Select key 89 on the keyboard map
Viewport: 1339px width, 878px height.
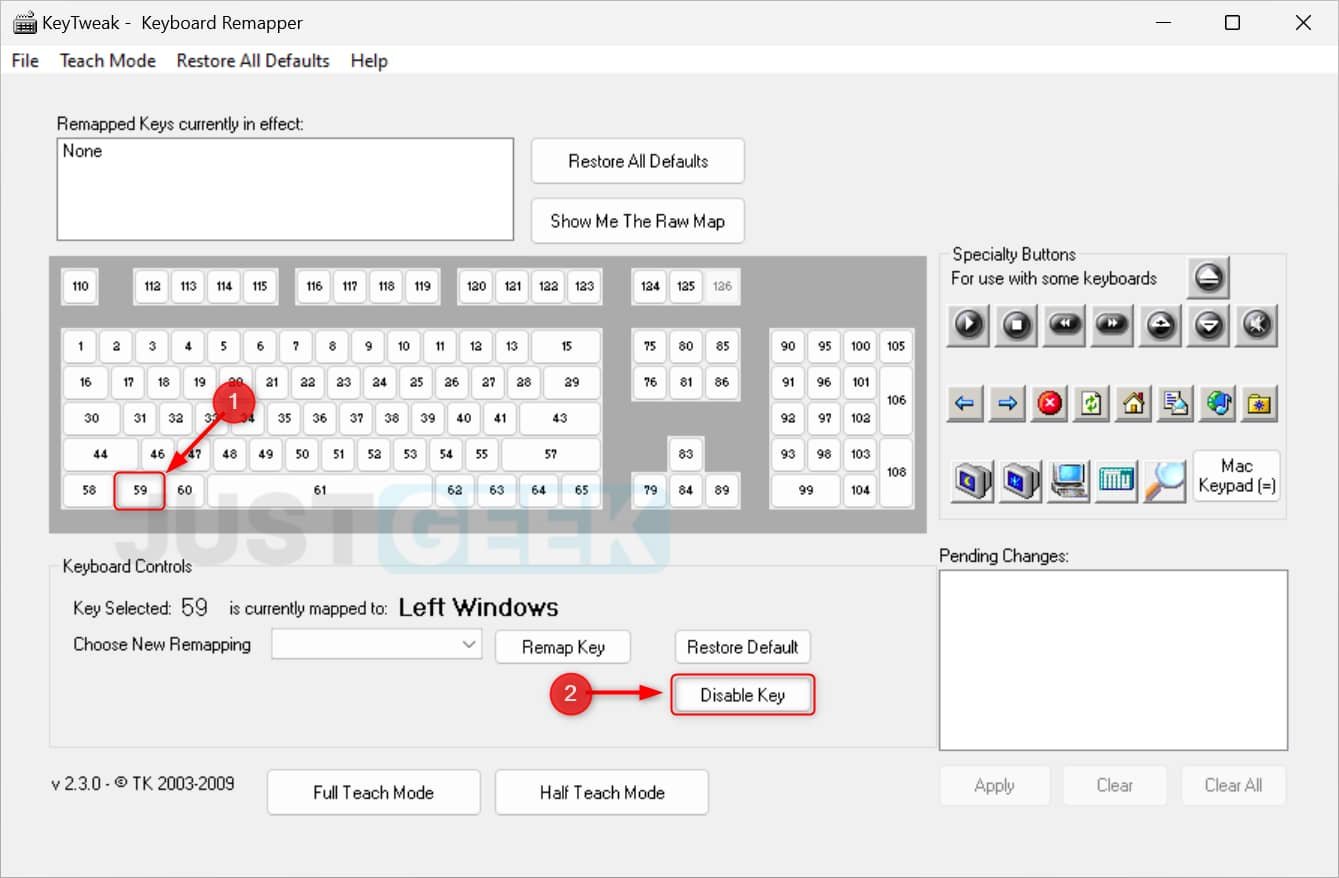(x=722, y=490)
